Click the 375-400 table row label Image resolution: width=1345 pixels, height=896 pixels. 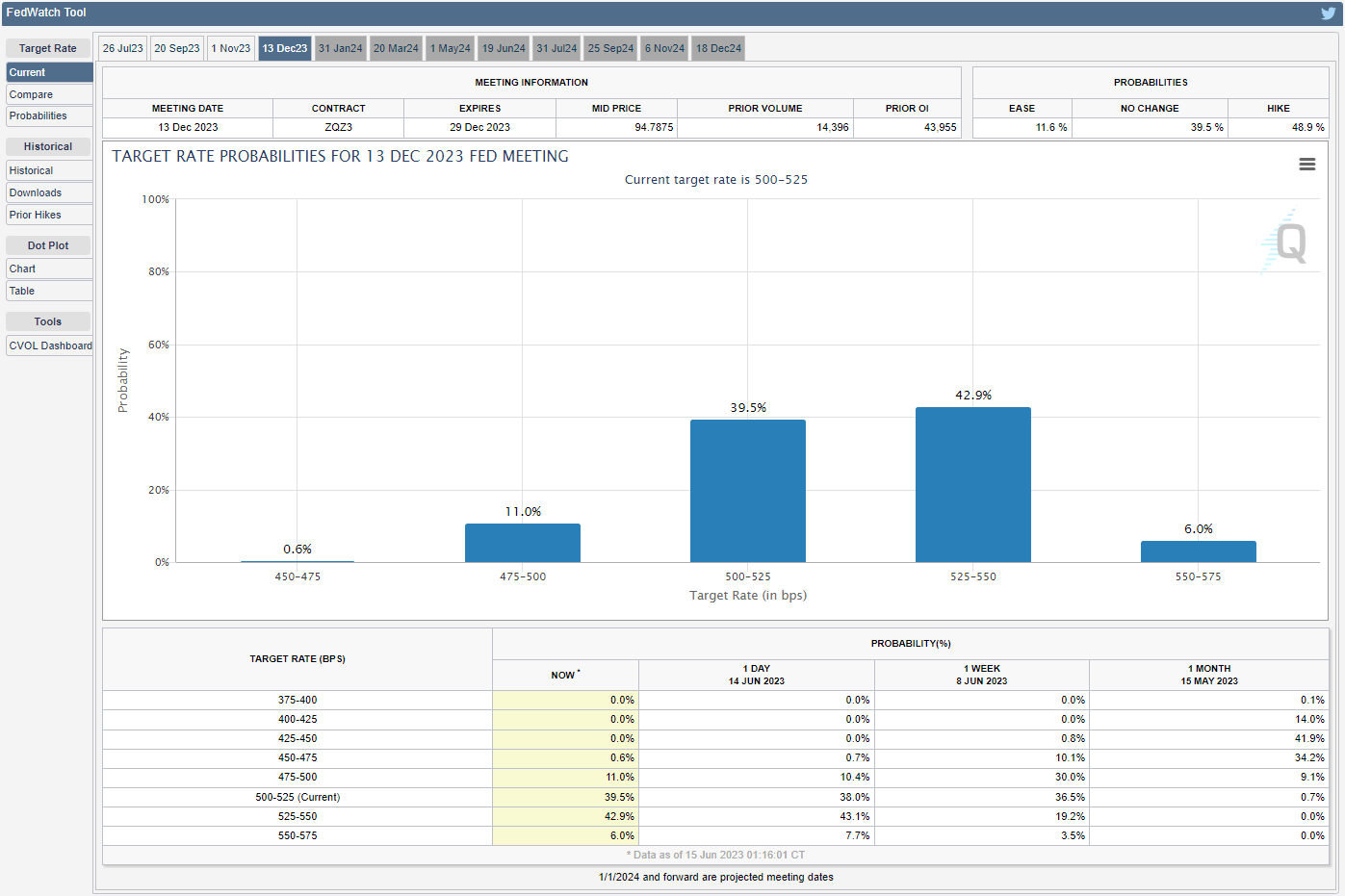297,700
